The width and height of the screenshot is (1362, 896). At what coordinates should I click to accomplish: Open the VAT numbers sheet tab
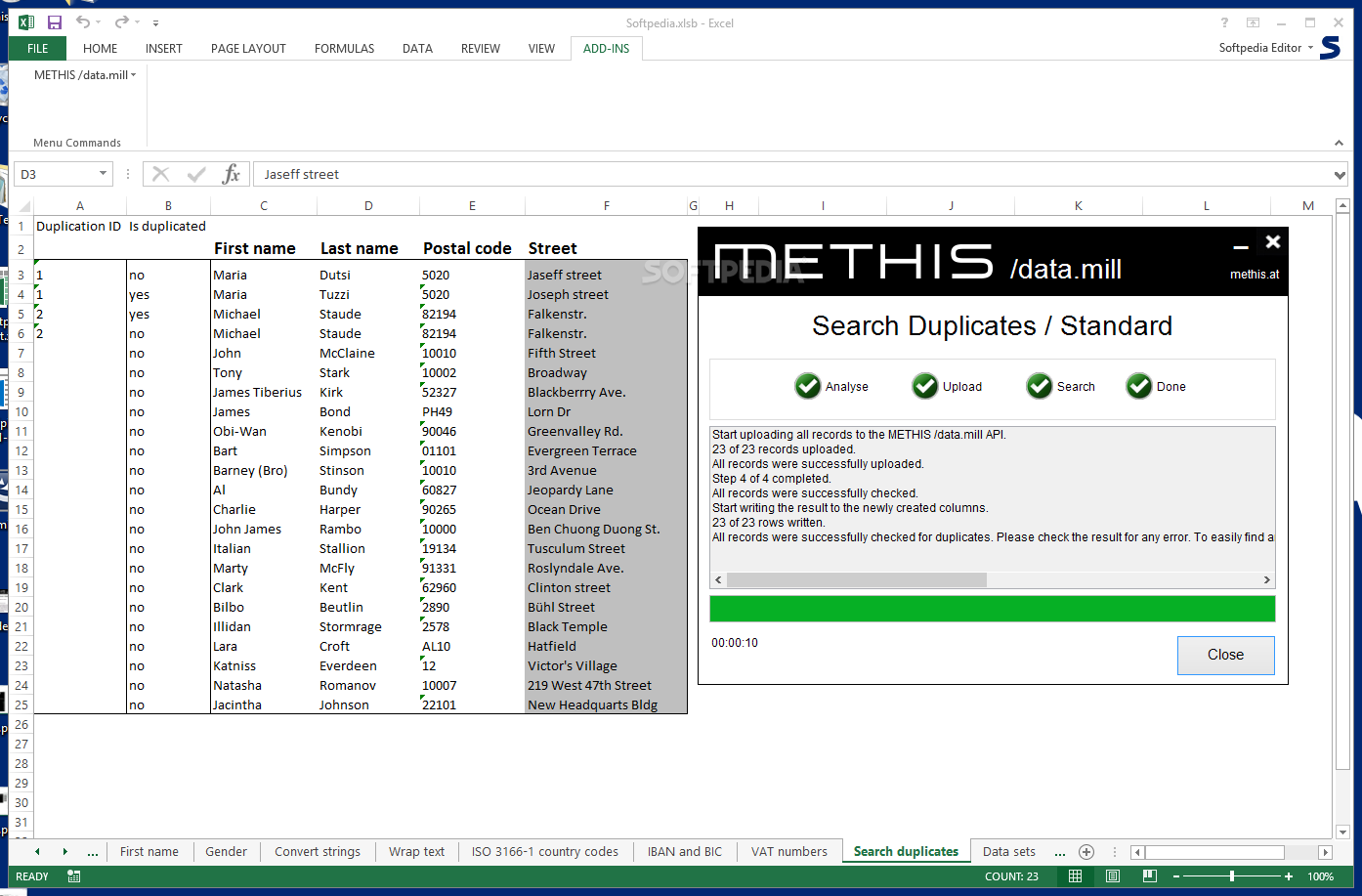tap(789, 852)
